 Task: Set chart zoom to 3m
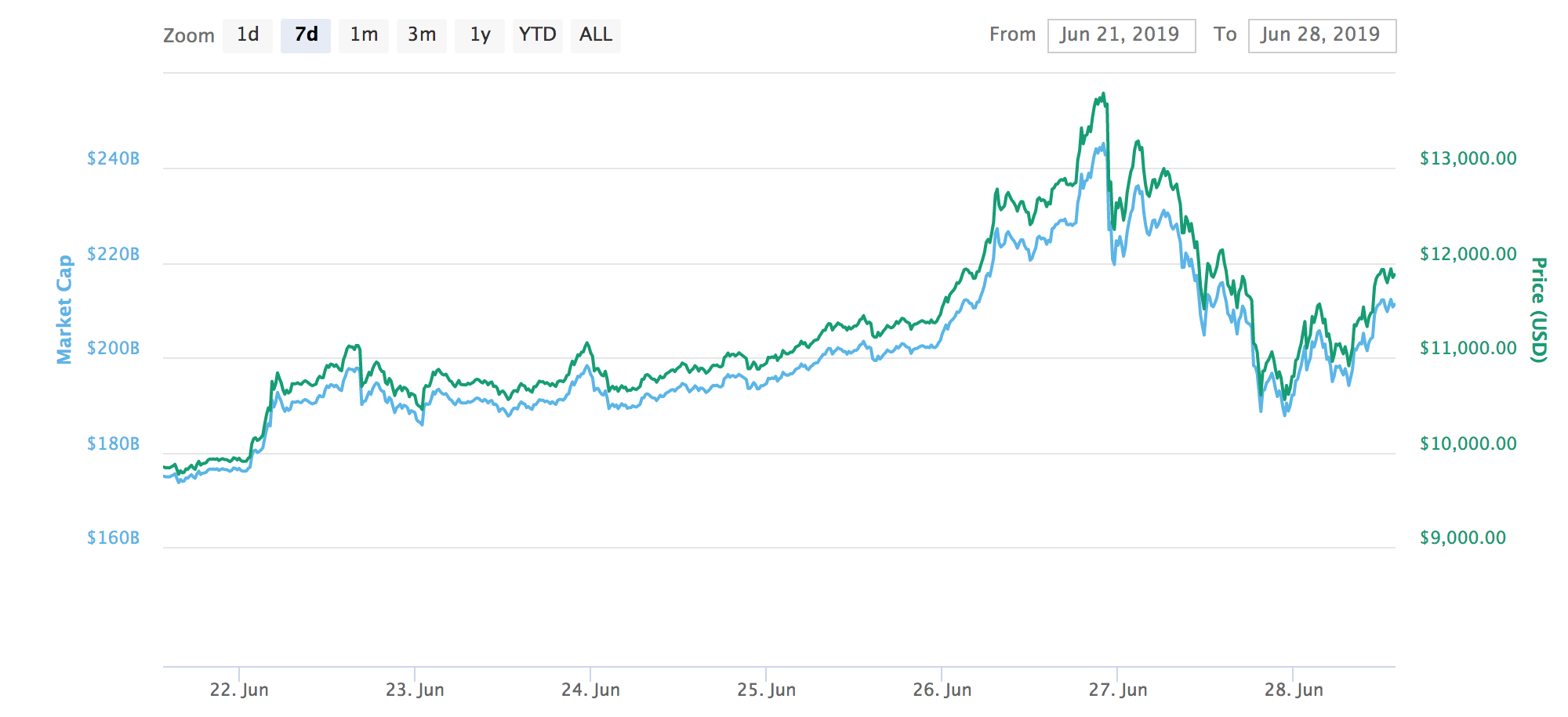pos(422,35)
